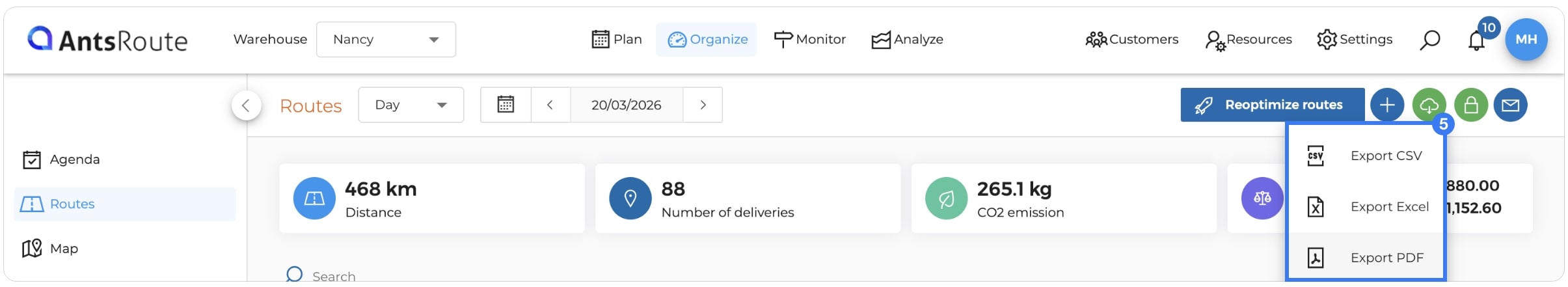
Task: Open the MH user avatar
Action: coord(1526,39)
